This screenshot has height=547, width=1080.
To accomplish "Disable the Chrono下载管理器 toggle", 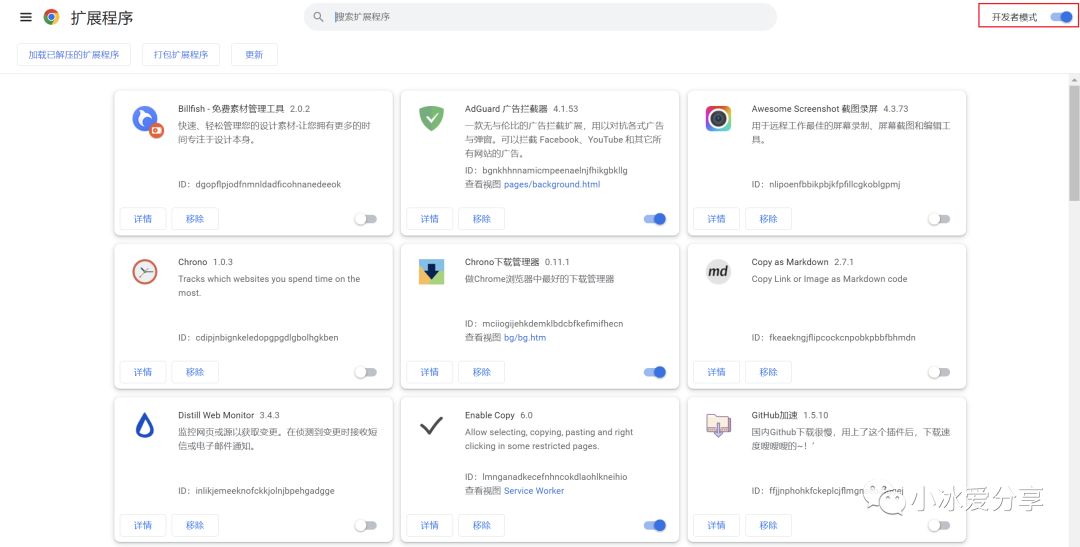I will [x=655, y=372].
